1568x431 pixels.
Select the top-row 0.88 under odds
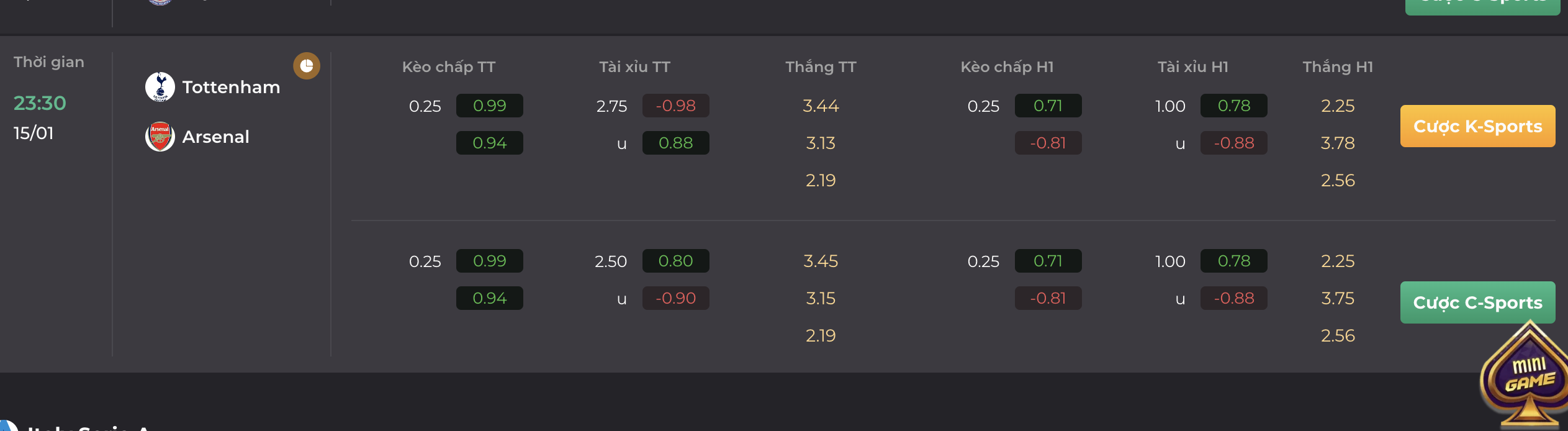coord(676,143)
